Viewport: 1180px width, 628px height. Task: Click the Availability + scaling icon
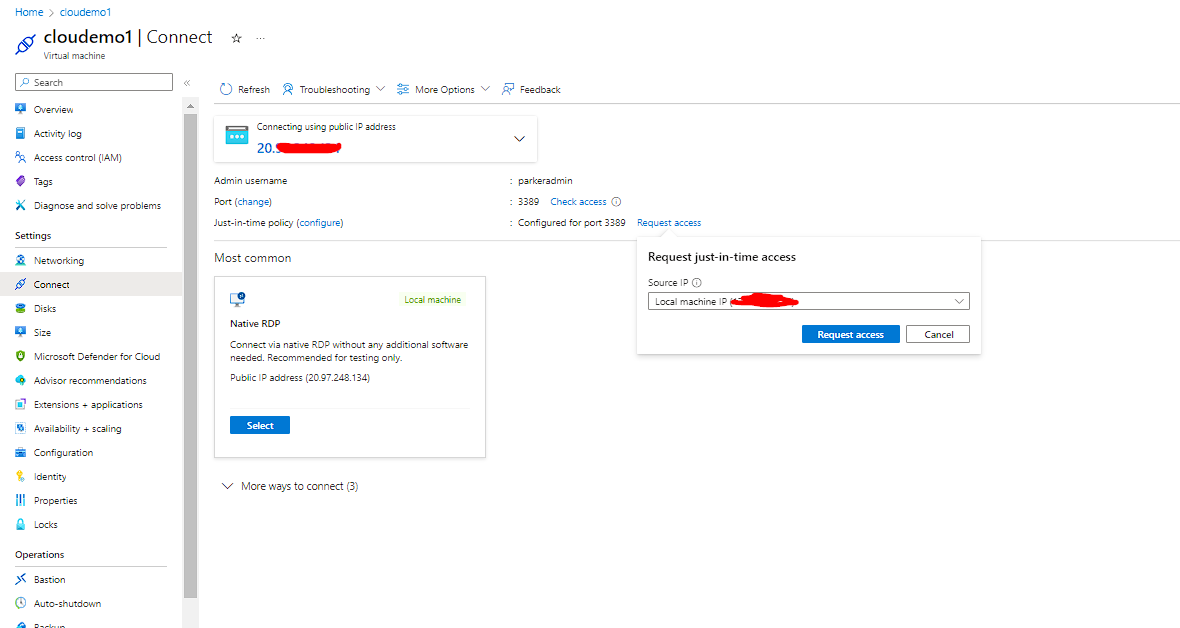(20, 428)
